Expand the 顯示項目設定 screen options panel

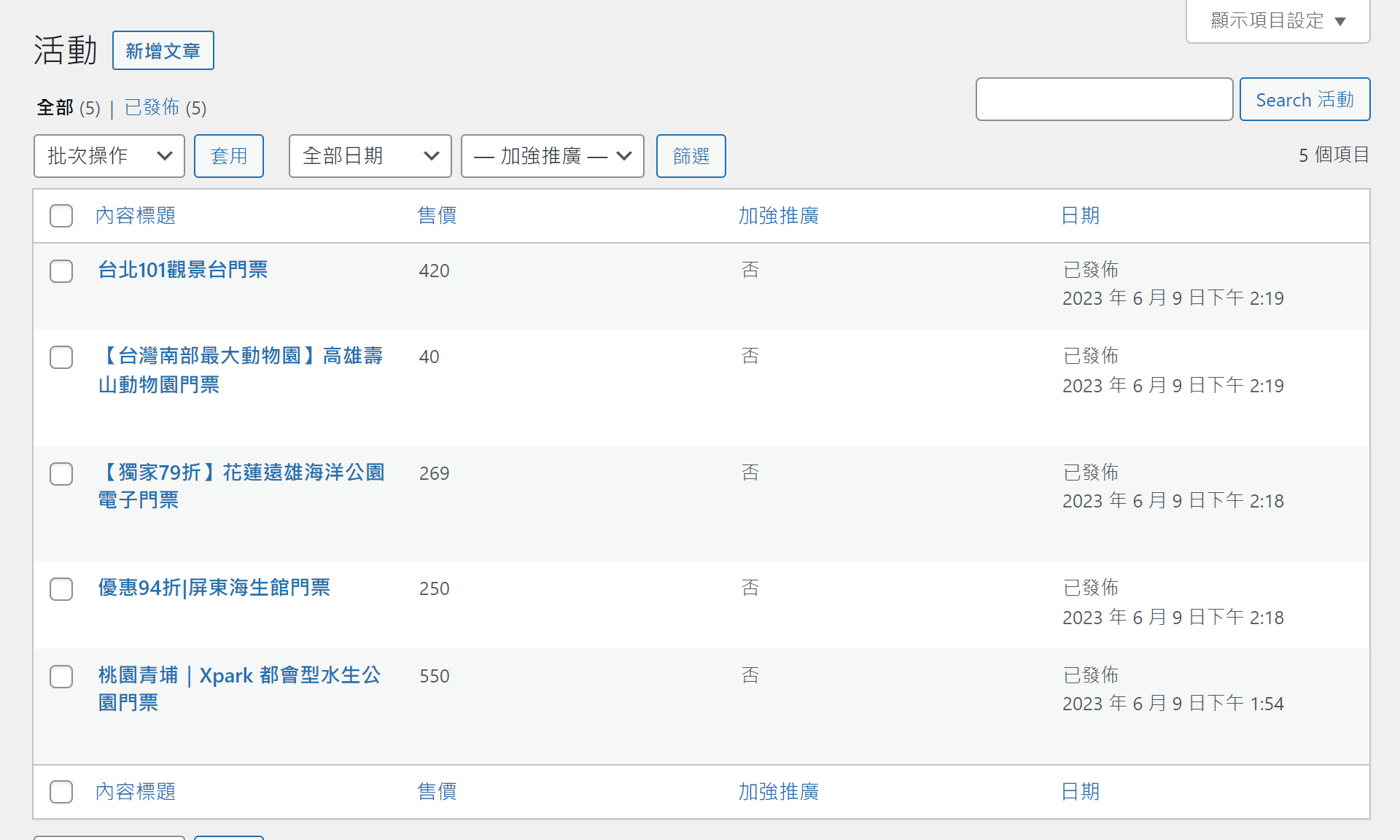pos(1277,21)
